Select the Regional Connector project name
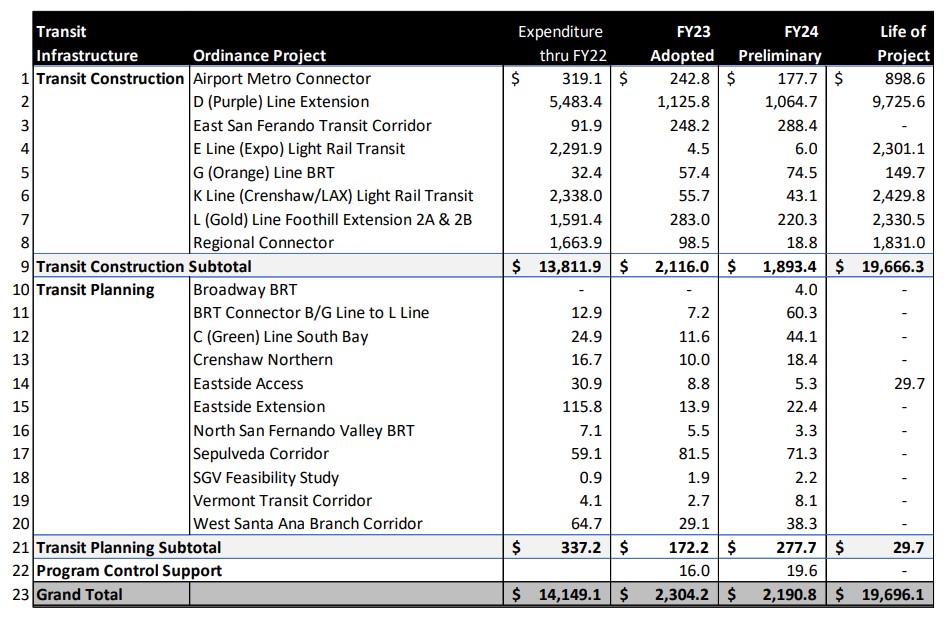949x629 pixels. [263, 243]
